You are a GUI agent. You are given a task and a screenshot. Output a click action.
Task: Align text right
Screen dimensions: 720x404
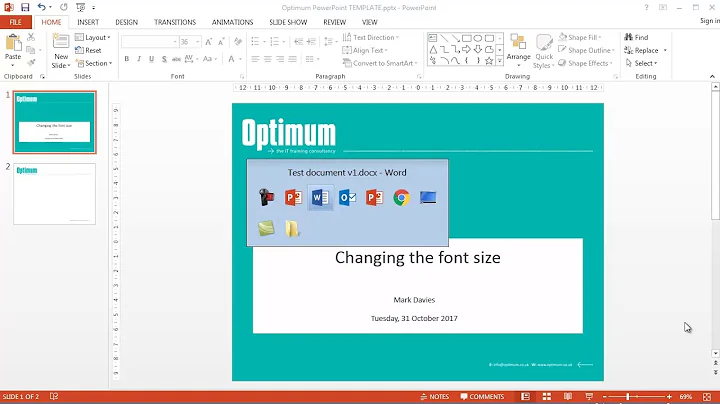[x=280, y=59]
